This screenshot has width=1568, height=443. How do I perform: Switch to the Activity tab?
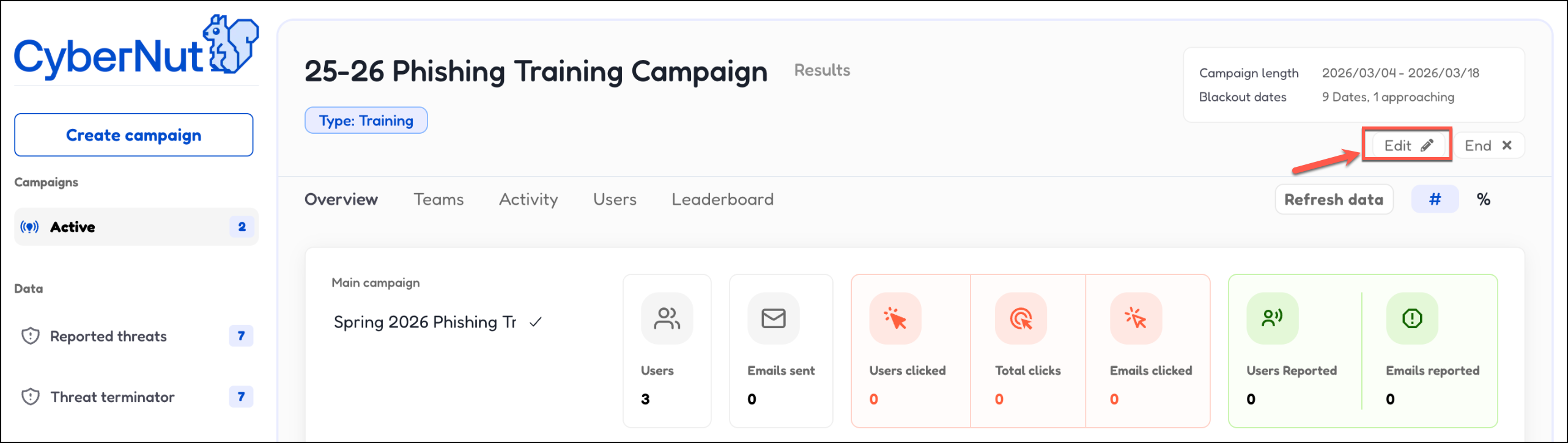(x=528, y=199)
